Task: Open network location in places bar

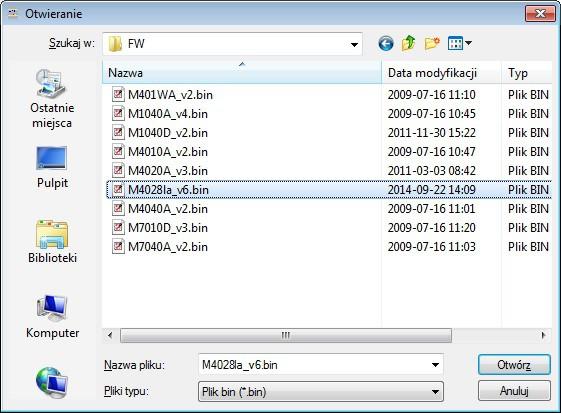Action: [52, 382]
